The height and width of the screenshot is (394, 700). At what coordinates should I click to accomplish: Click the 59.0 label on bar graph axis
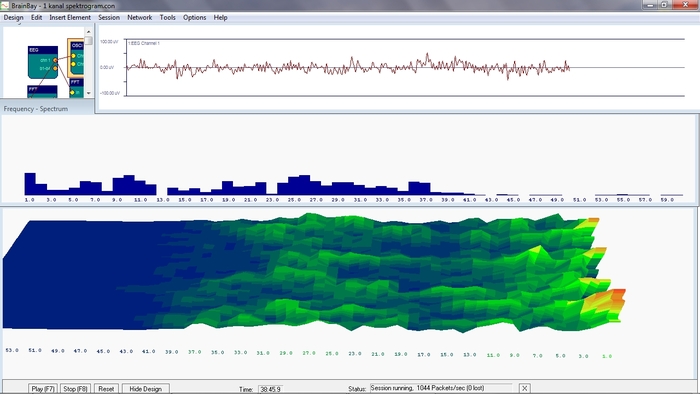pos(667,200)
